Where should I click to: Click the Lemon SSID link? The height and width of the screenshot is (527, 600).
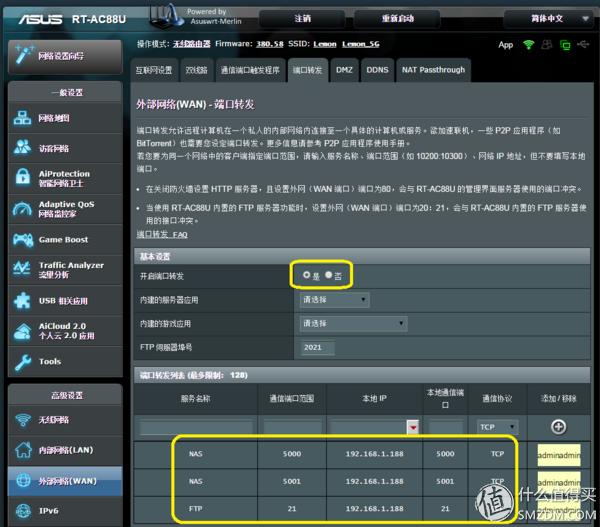coord(325,44)
